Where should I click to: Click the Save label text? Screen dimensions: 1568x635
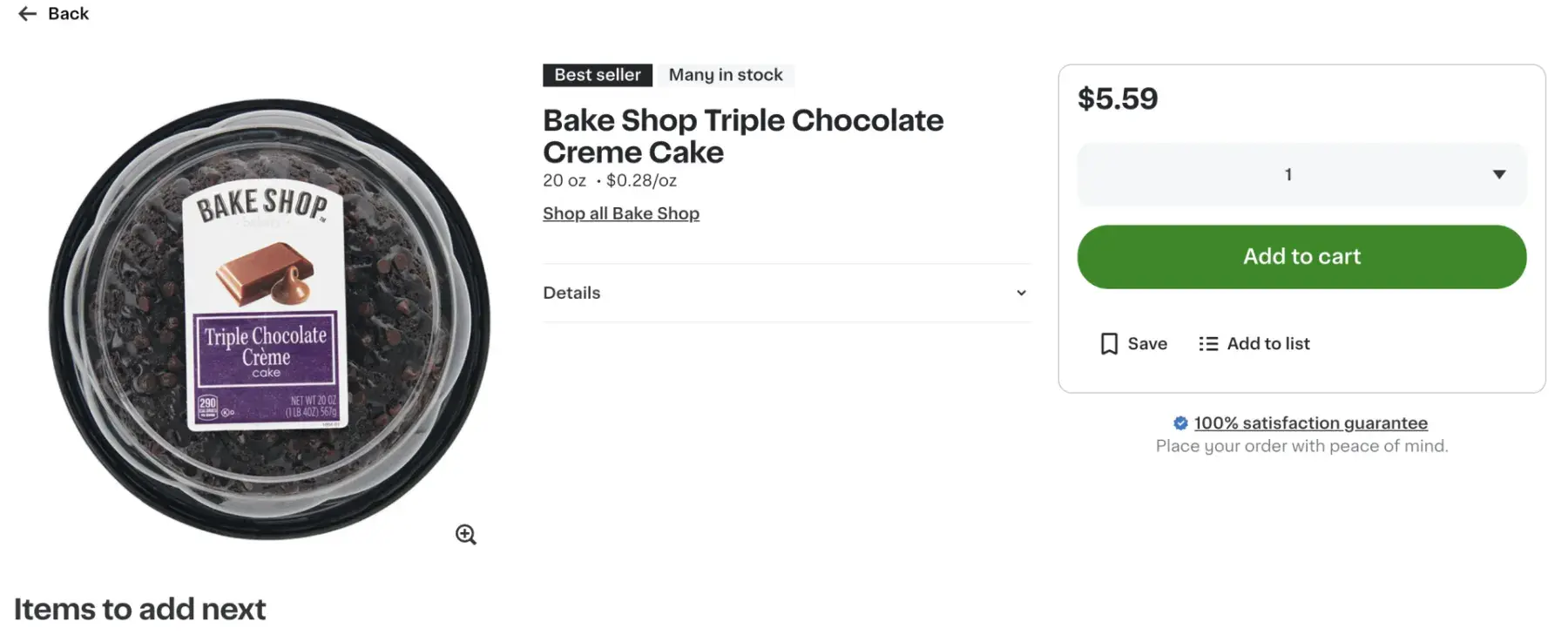point(1147,344)
